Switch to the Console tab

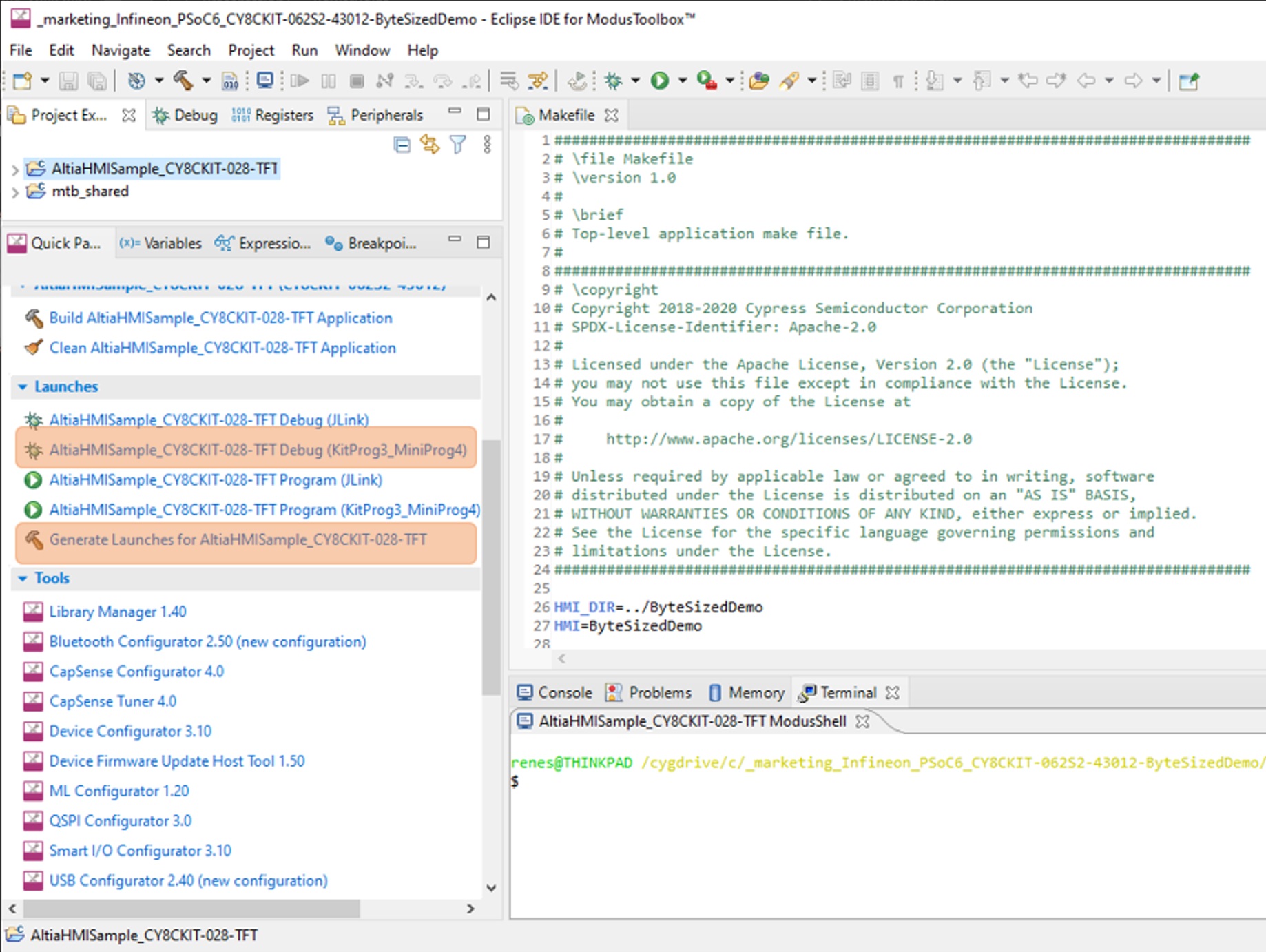click(x=554, y=692)
